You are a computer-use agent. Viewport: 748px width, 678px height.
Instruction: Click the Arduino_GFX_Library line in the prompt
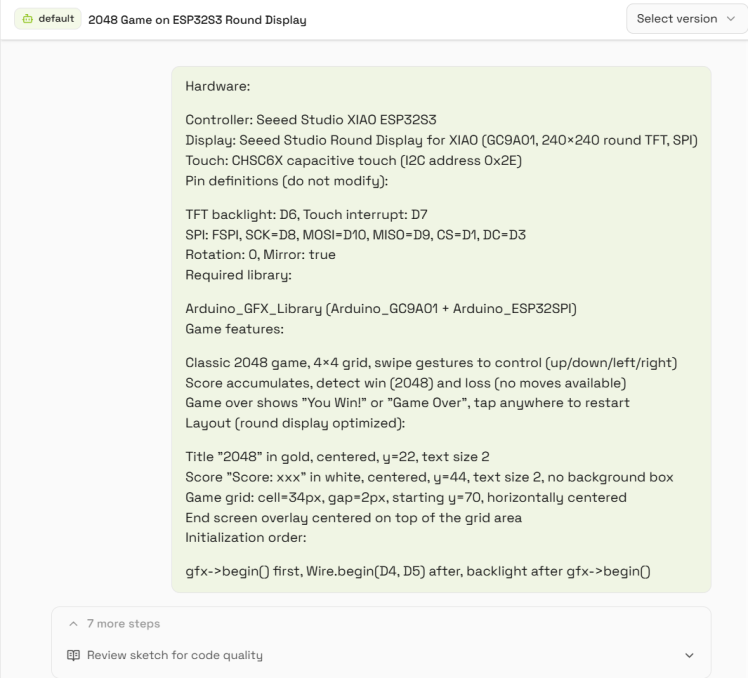[381, 309]
